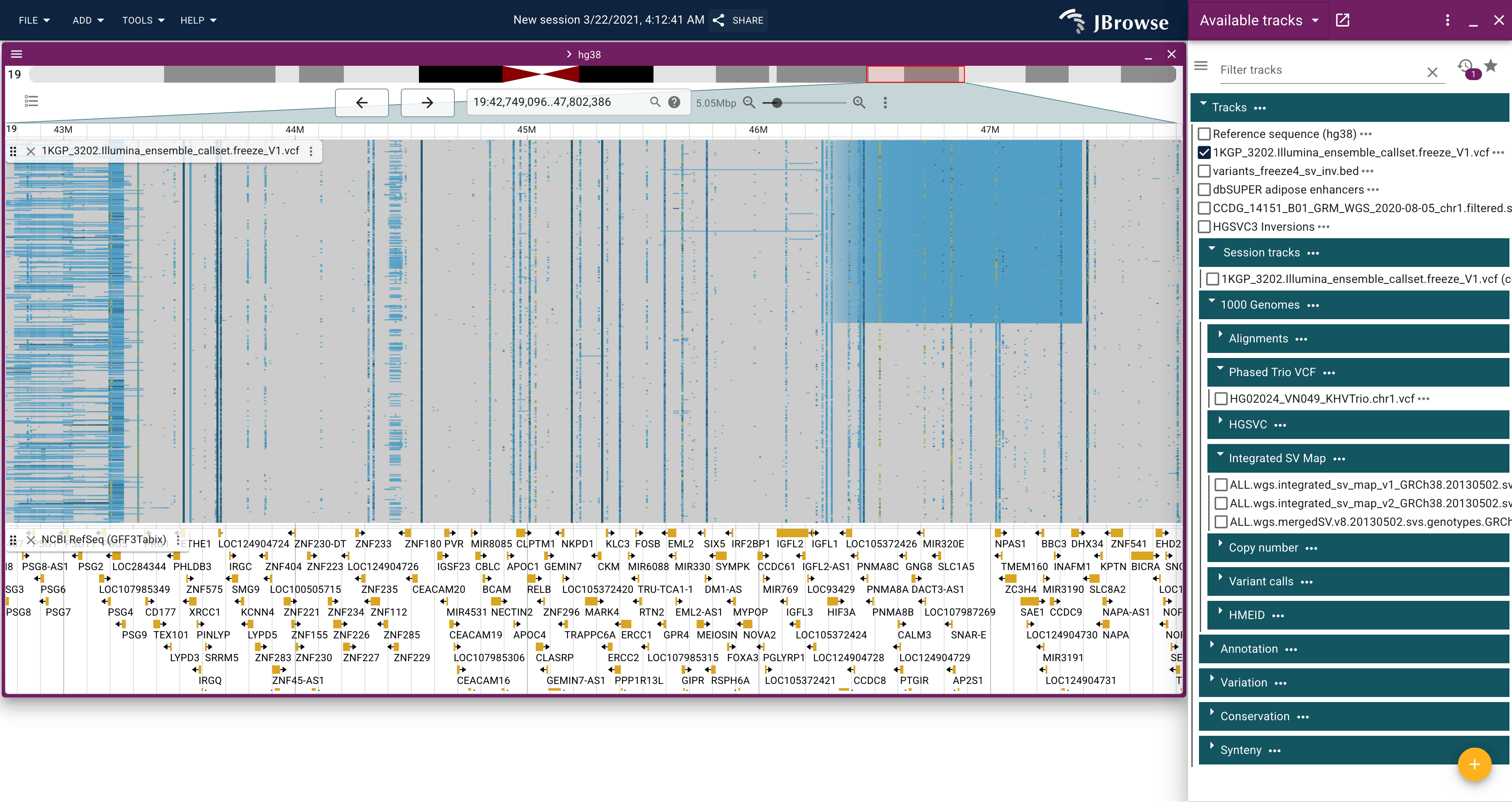Screen dimensions: 1512x802
Task: Open the track selector list icon
Action: [32, 102]
